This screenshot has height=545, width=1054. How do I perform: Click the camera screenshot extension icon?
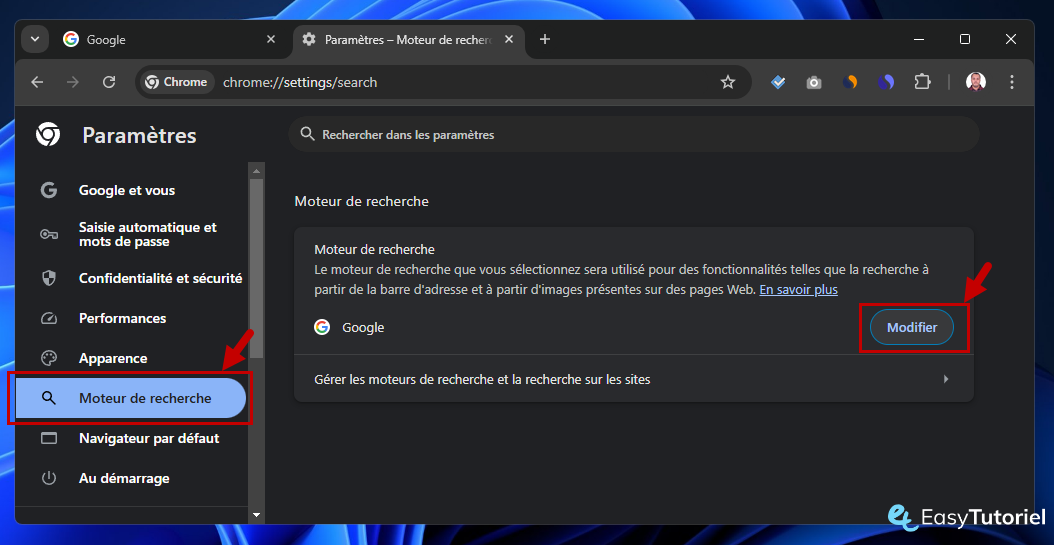(814, 82)
